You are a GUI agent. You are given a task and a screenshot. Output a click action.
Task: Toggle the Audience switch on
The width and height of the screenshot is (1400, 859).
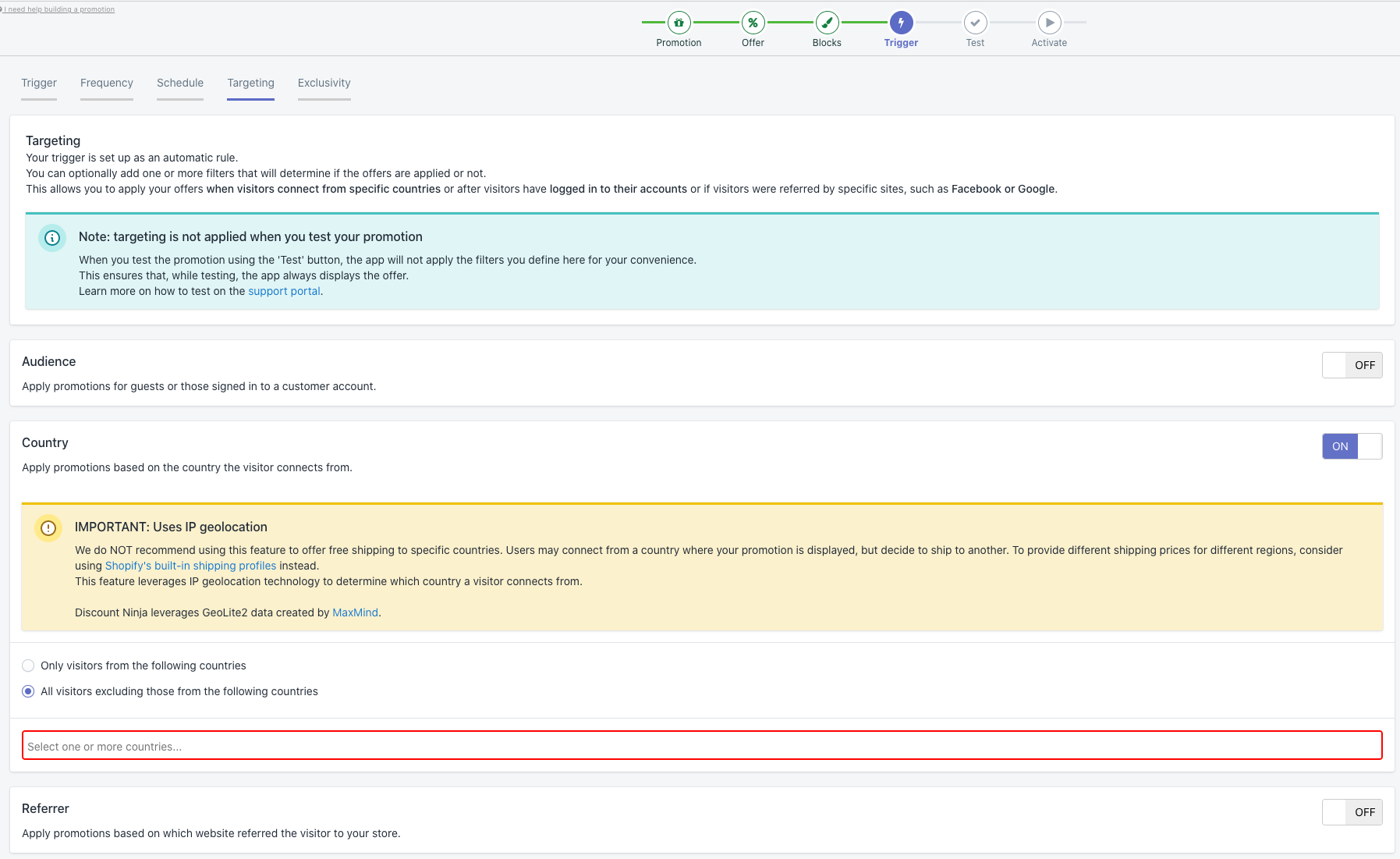click(1352, 365)
